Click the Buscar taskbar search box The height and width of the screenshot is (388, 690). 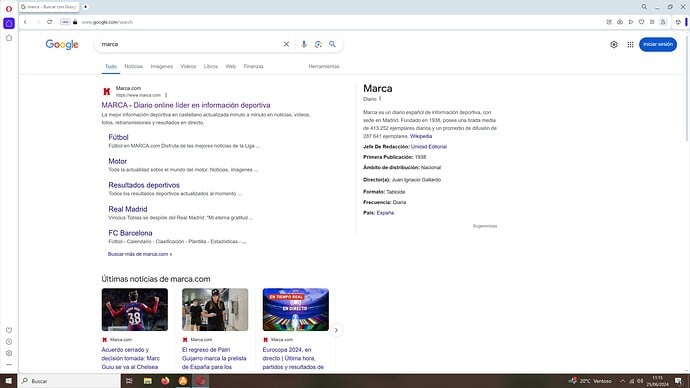pos(70,381)
